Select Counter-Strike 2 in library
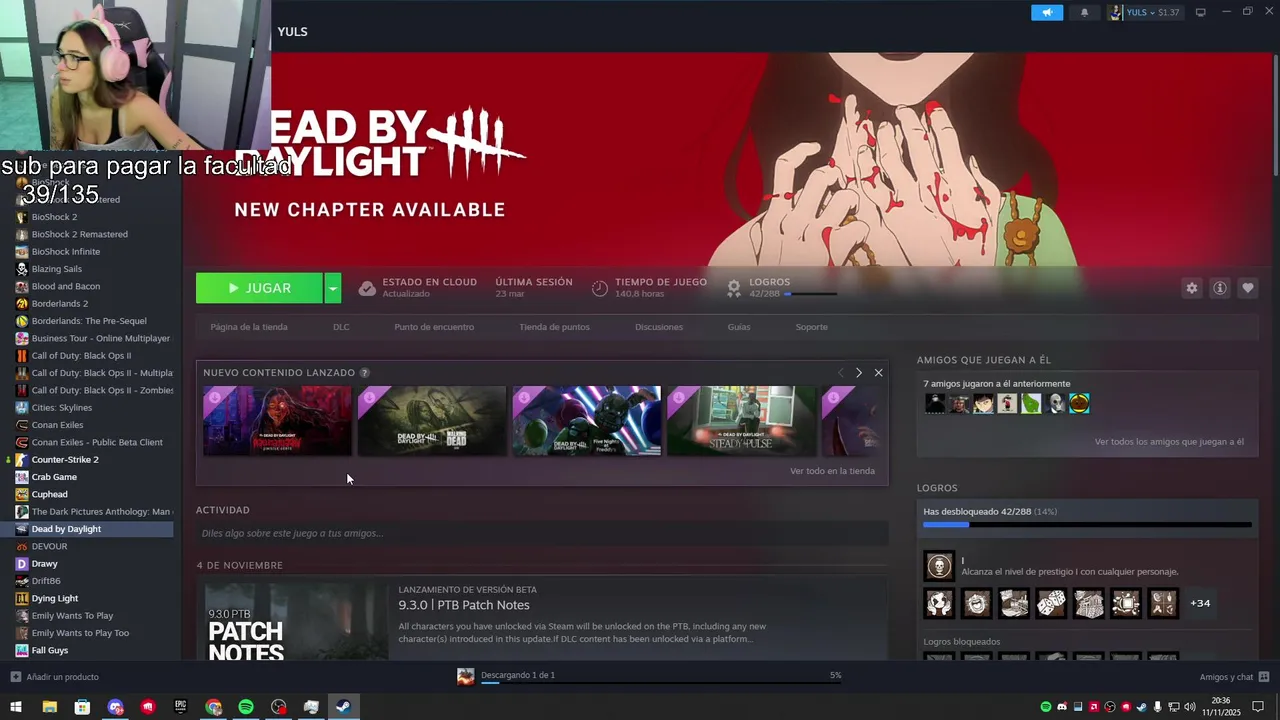This screenshot has height=720, width=1280. [65, 460]
